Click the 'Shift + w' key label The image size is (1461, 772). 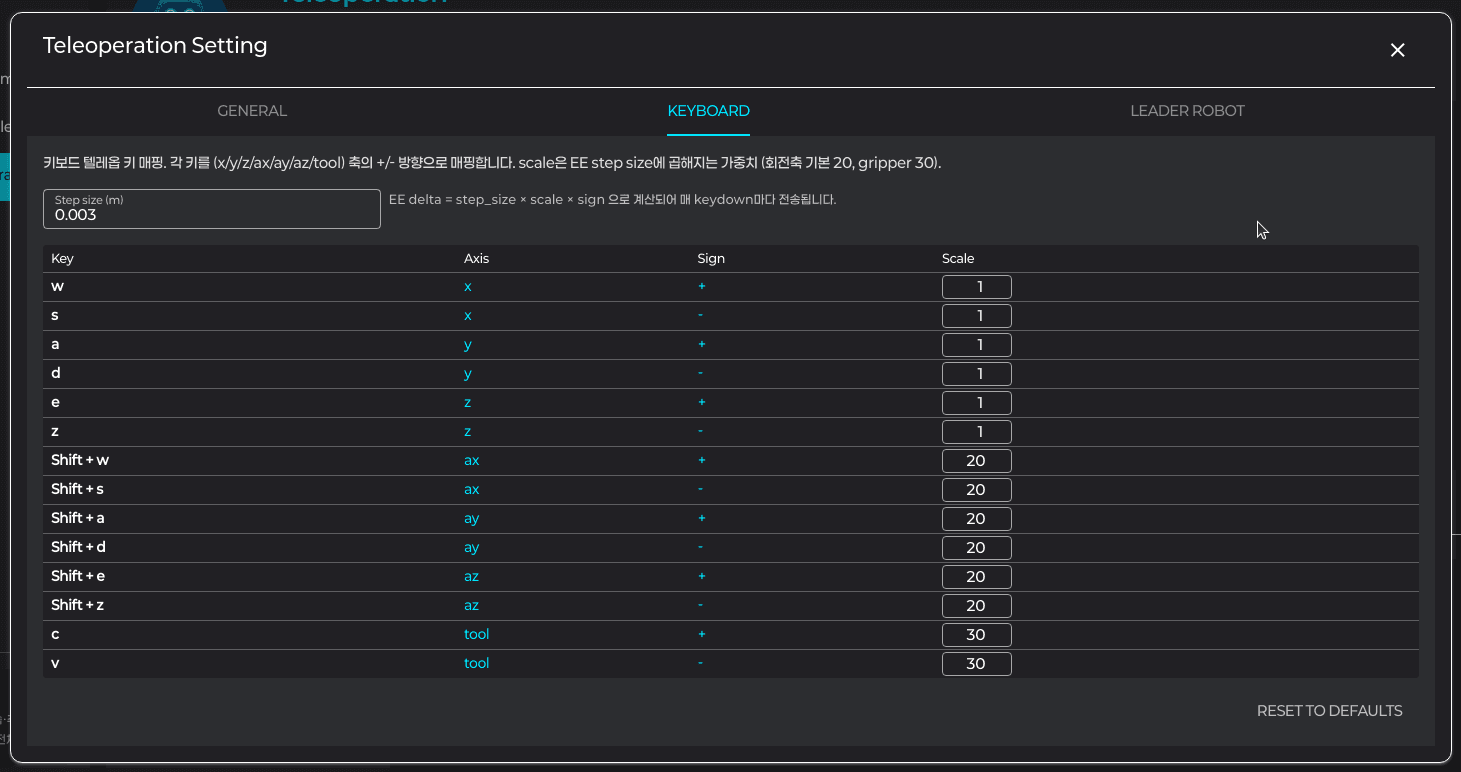[x=80, y=461]
